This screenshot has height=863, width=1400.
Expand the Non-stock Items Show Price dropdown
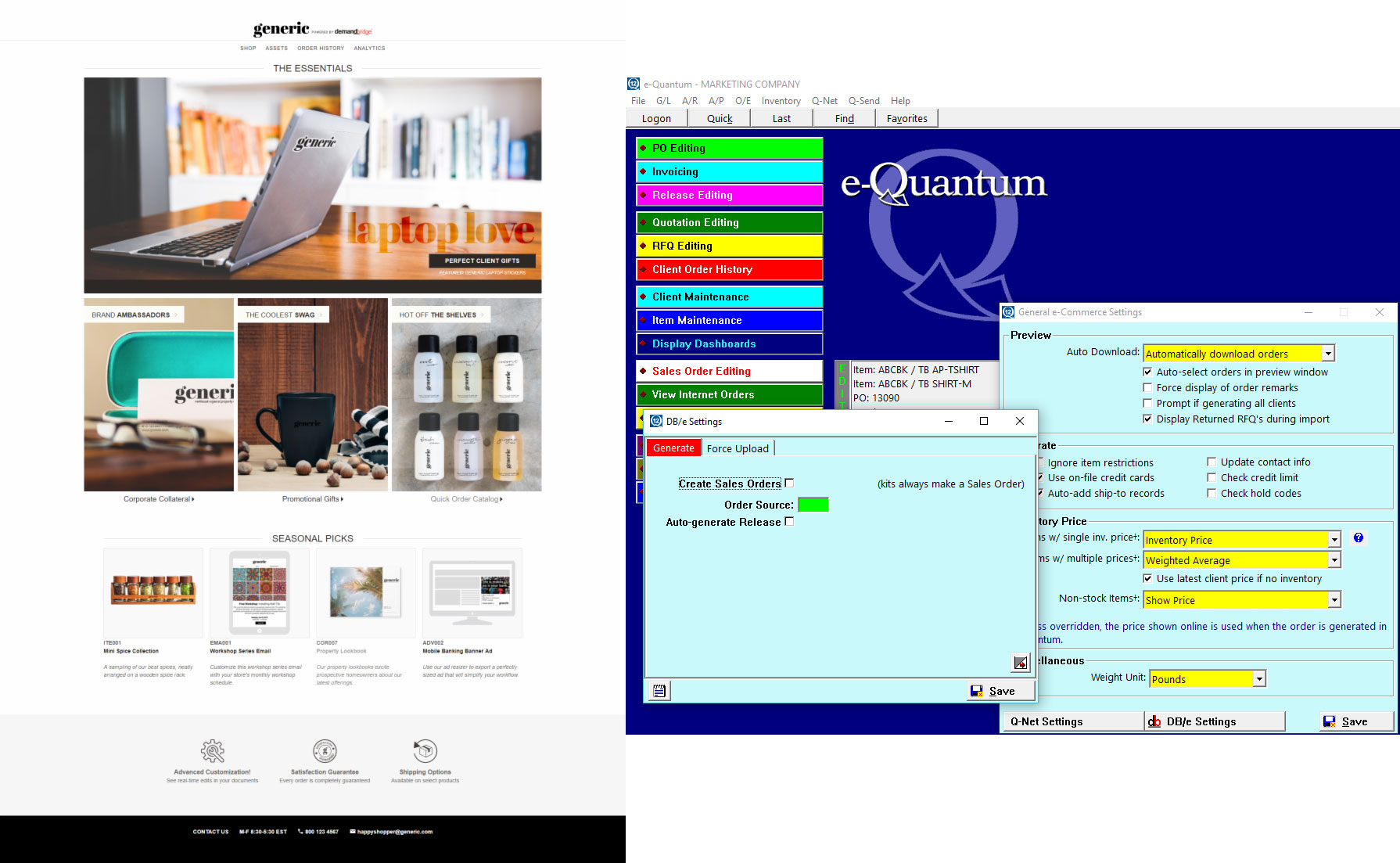[x=1334, y=600]
